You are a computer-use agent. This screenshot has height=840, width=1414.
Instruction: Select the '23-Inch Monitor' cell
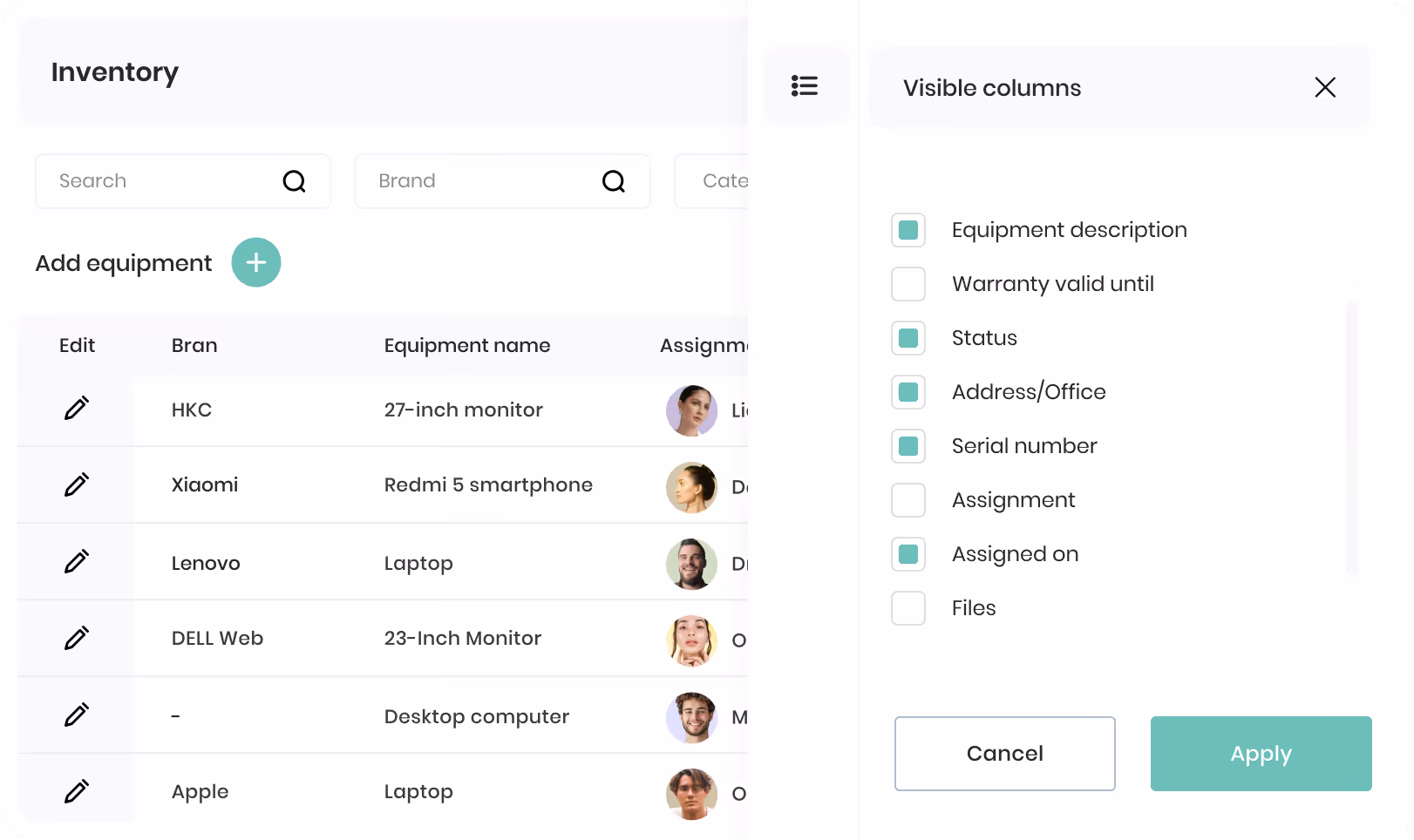coord(463,639)
